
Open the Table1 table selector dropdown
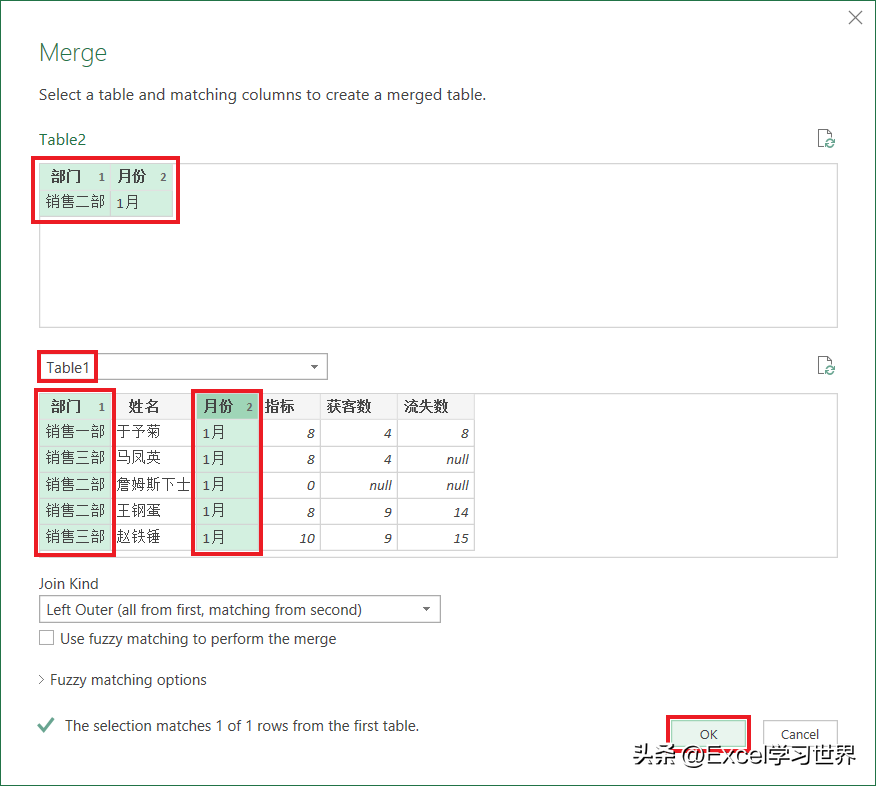pyautogui.click(x=183, y=367)
